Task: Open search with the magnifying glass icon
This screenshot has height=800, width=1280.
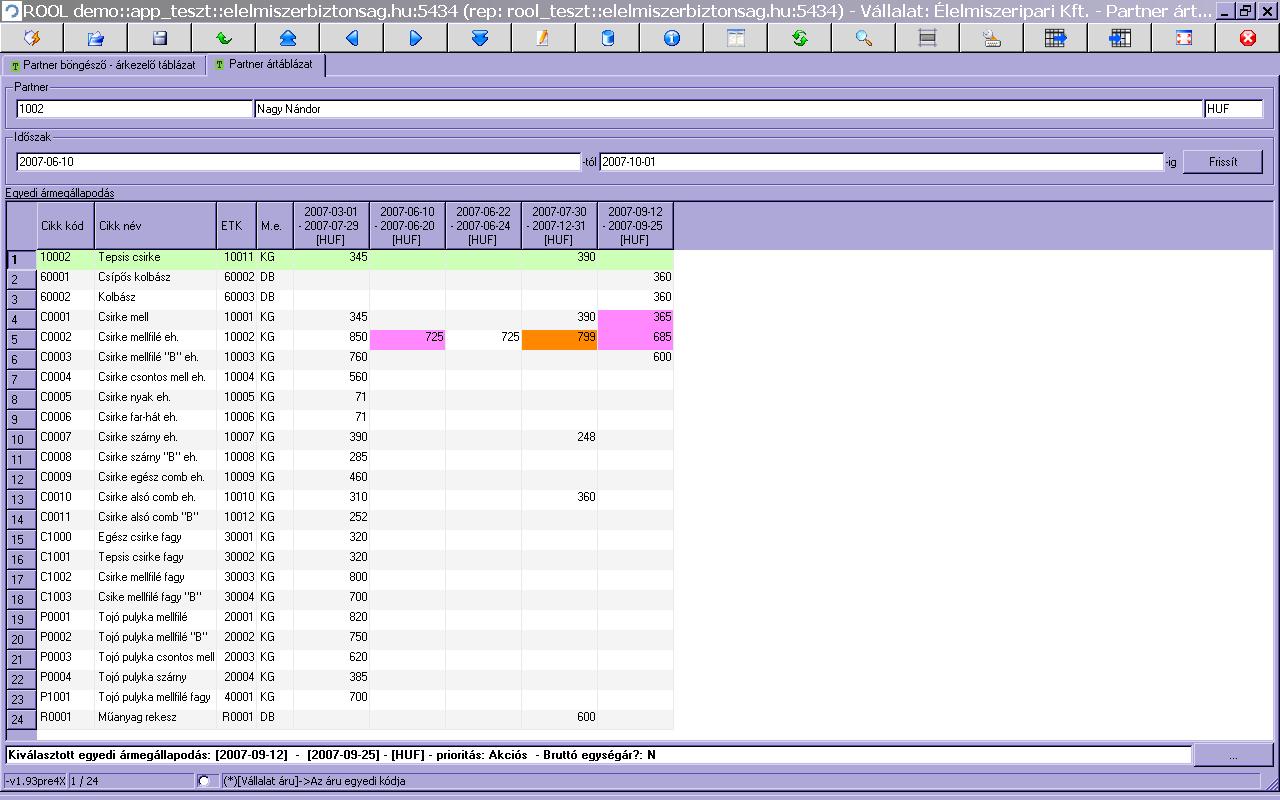Action: [864, 38]
